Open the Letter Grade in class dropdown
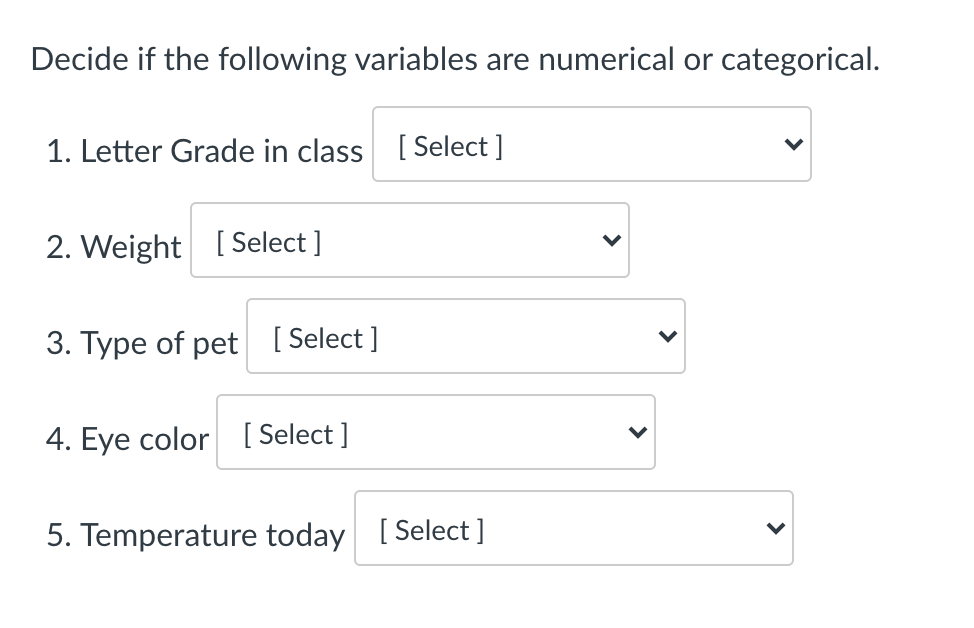 pos(591,145)
